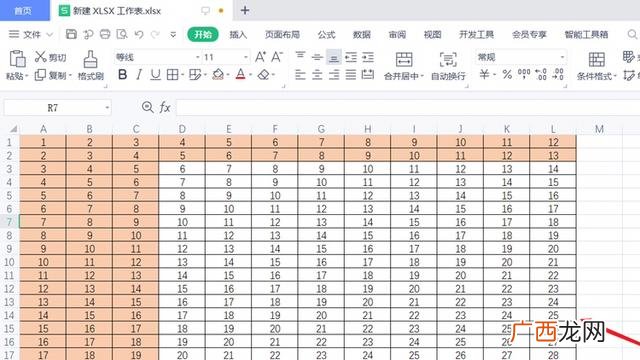Switch to the 插入 Insert tab

tap(238, 35)
